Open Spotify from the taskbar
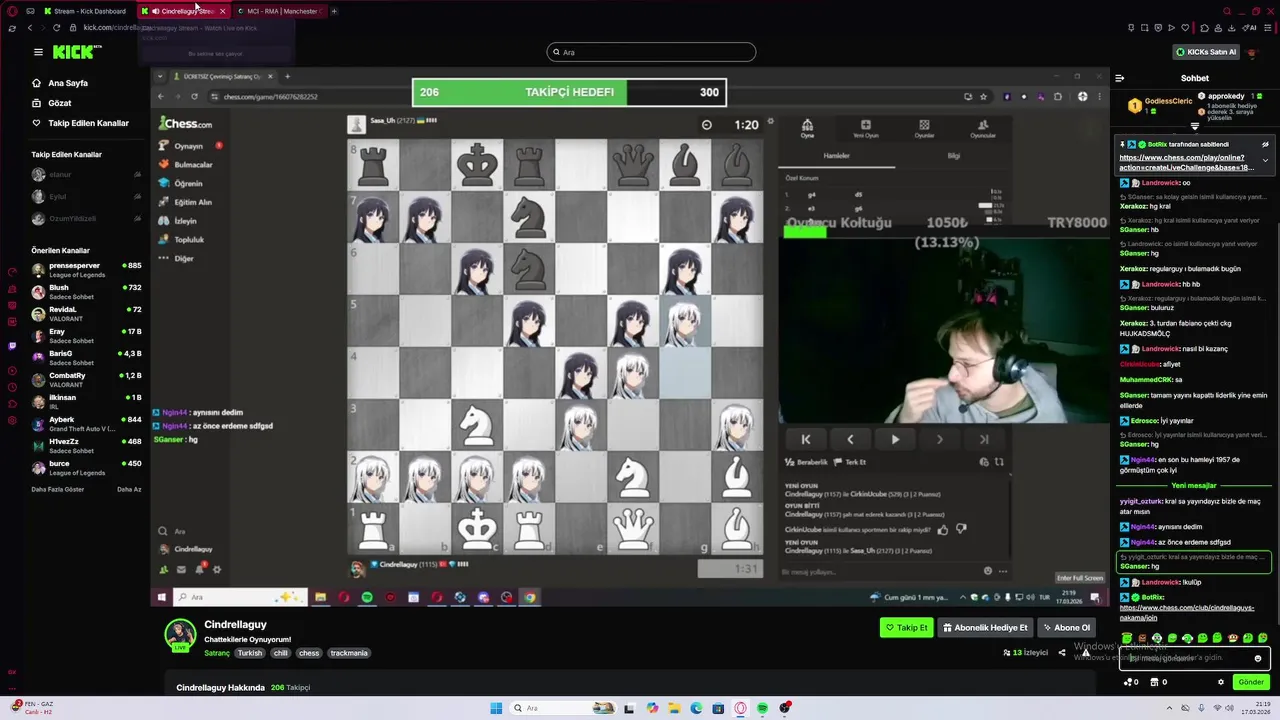This screenshot has height=720, width=1280. 762,708
